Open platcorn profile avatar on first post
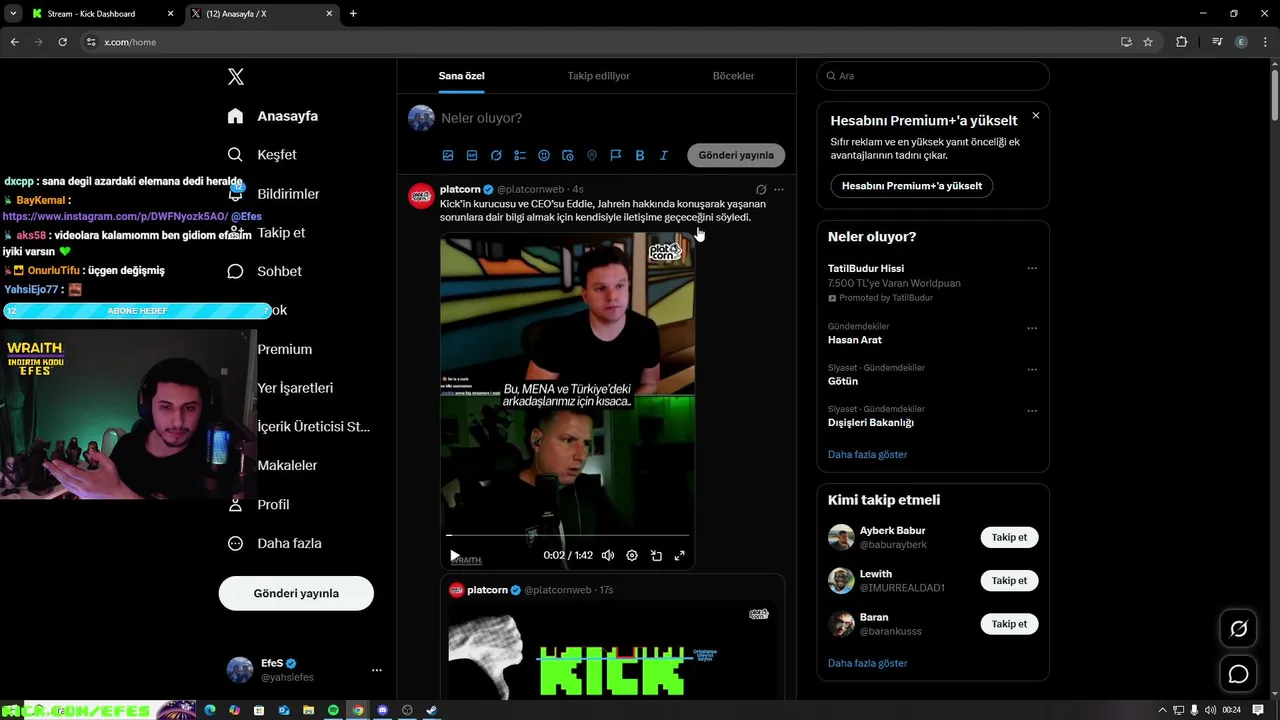This screenshot has height=720, width=1280. point(421,196)
